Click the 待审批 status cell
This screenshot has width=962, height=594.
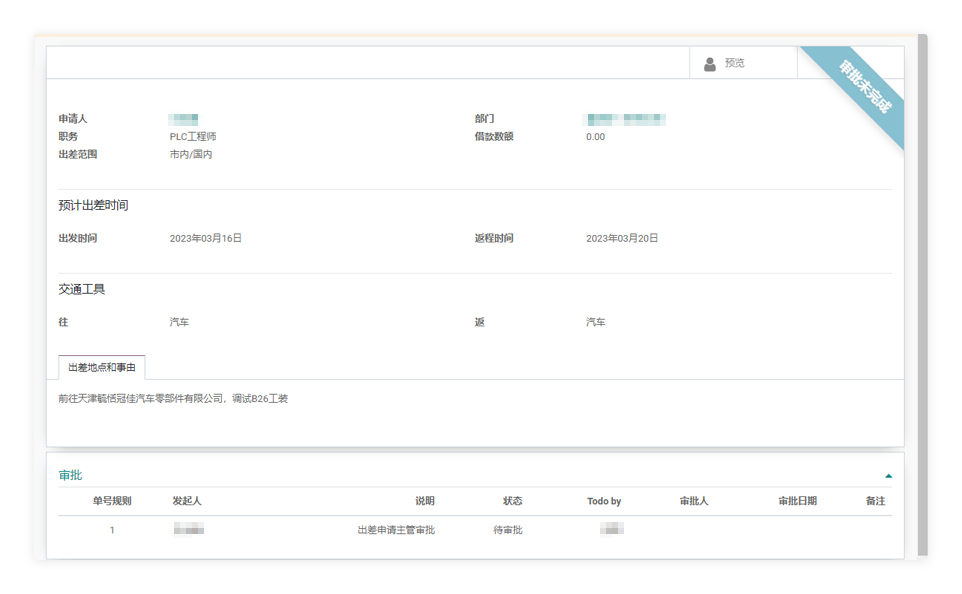point(508,530)
